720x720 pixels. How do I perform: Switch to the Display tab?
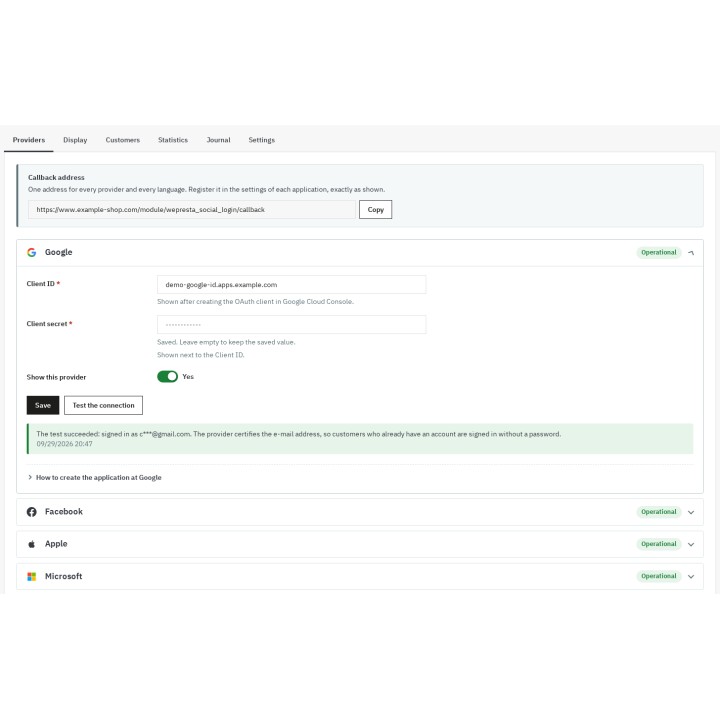point(75,140)
